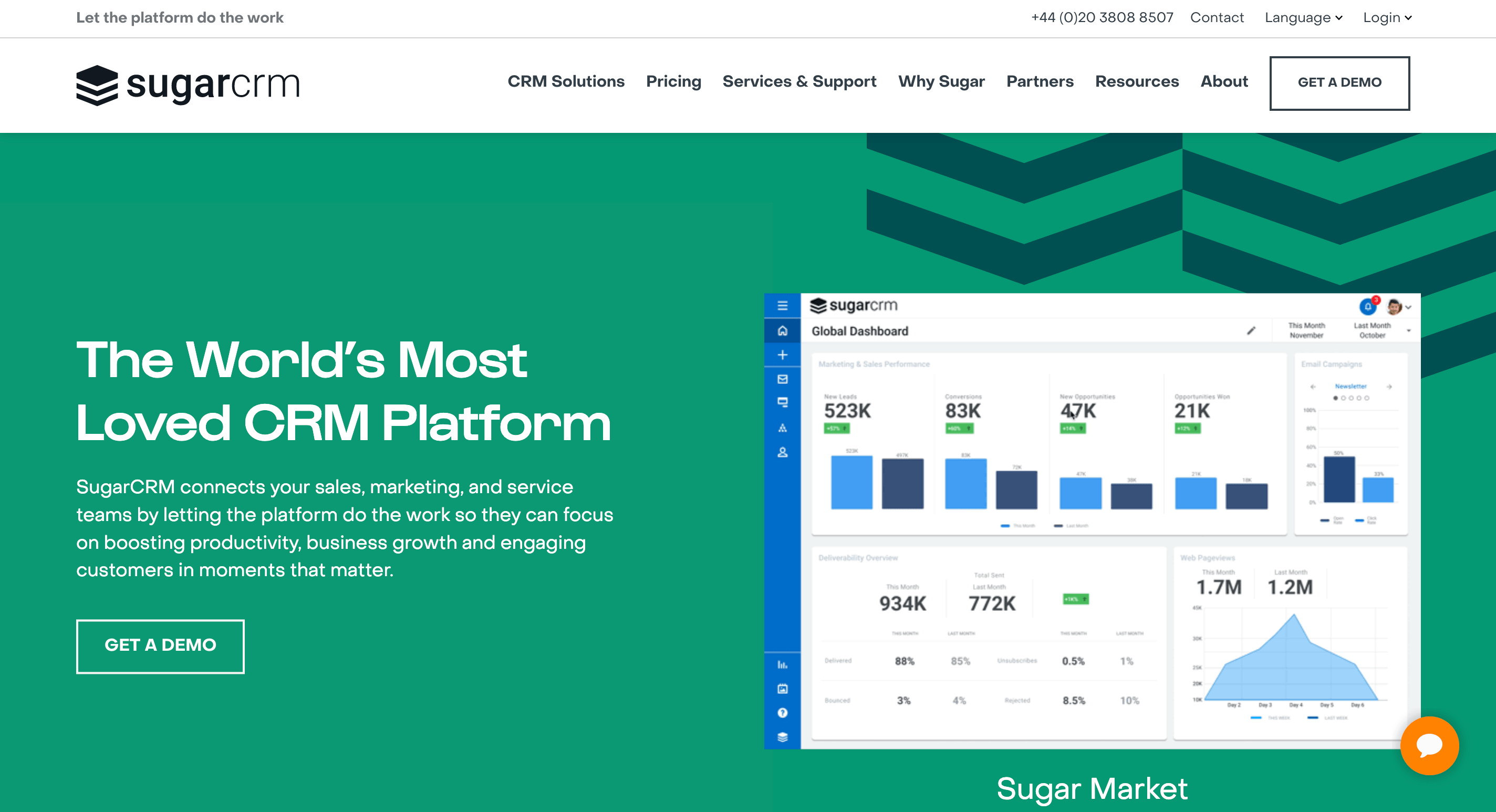Expand the Login dropdown
Viewport: 1496px width, 812px height.
(x=1387, y=17)
